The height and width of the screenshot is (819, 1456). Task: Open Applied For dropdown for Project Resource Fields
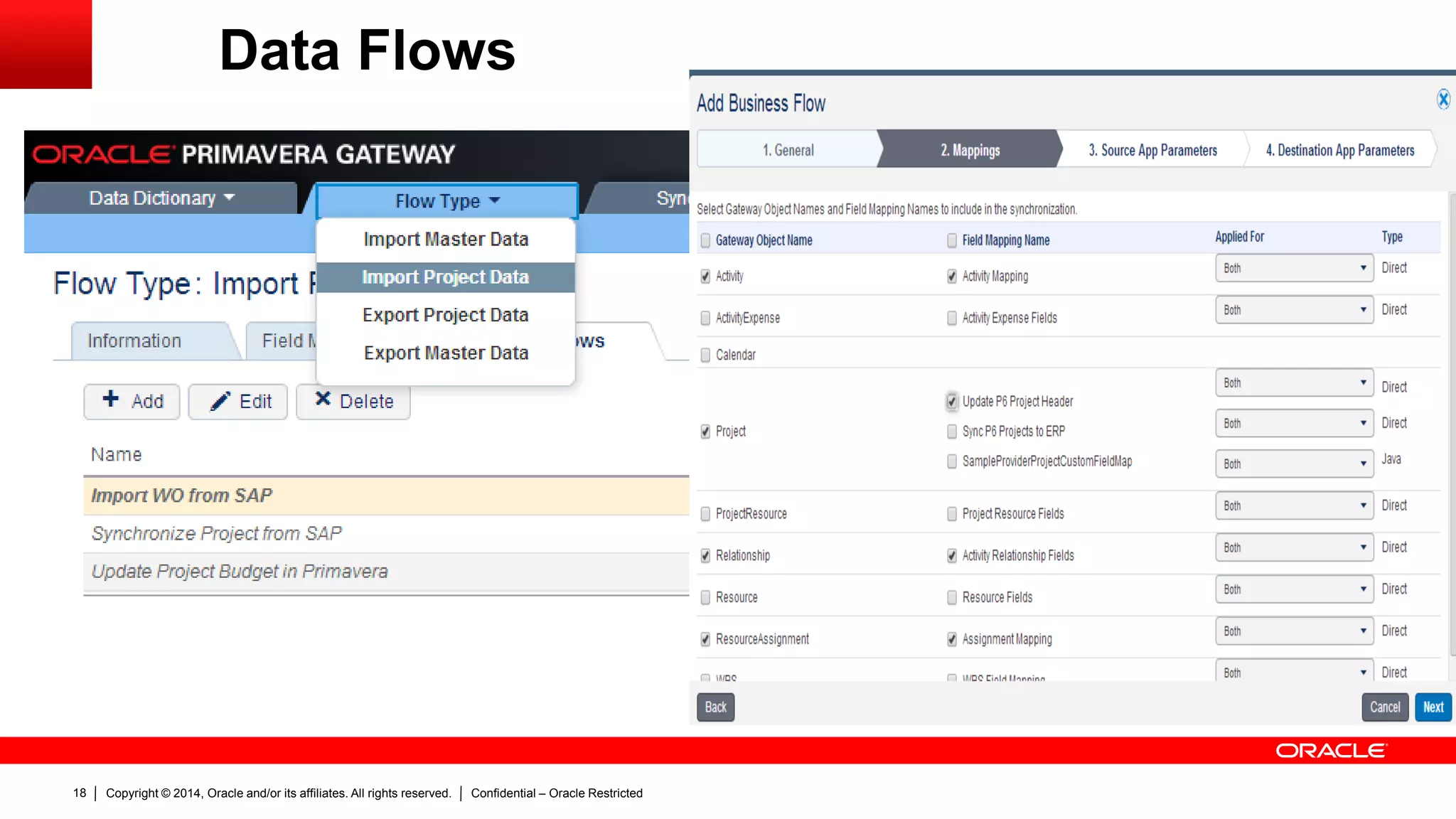(x=1294, y=505)
